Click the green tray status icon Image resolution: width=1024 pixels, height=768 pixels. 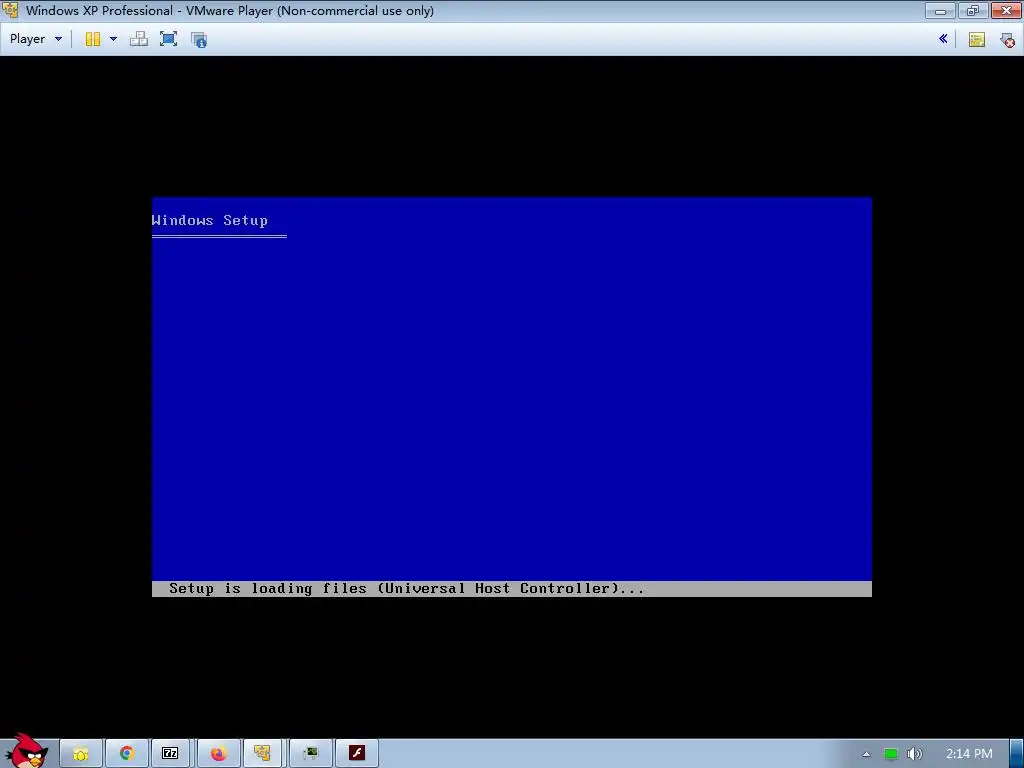click(x=891, y=754)
